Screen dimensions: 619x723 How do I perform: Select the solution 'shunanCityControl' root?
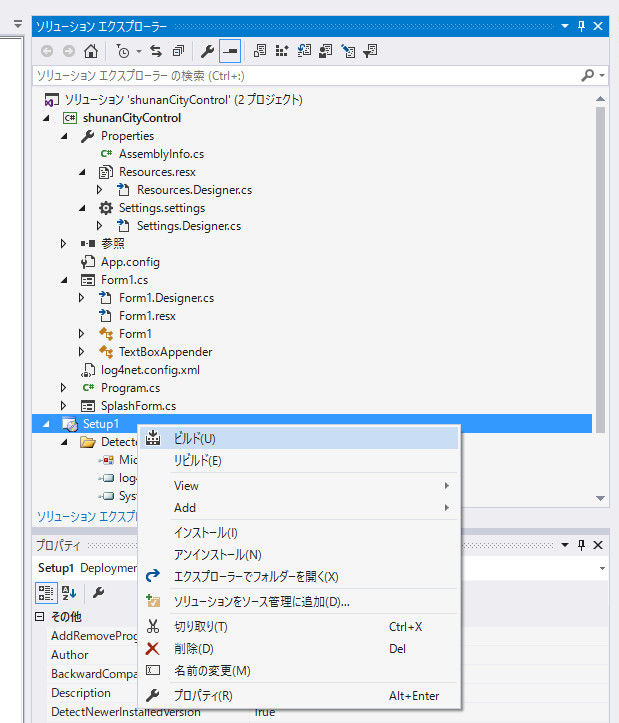tap(184, 100)
